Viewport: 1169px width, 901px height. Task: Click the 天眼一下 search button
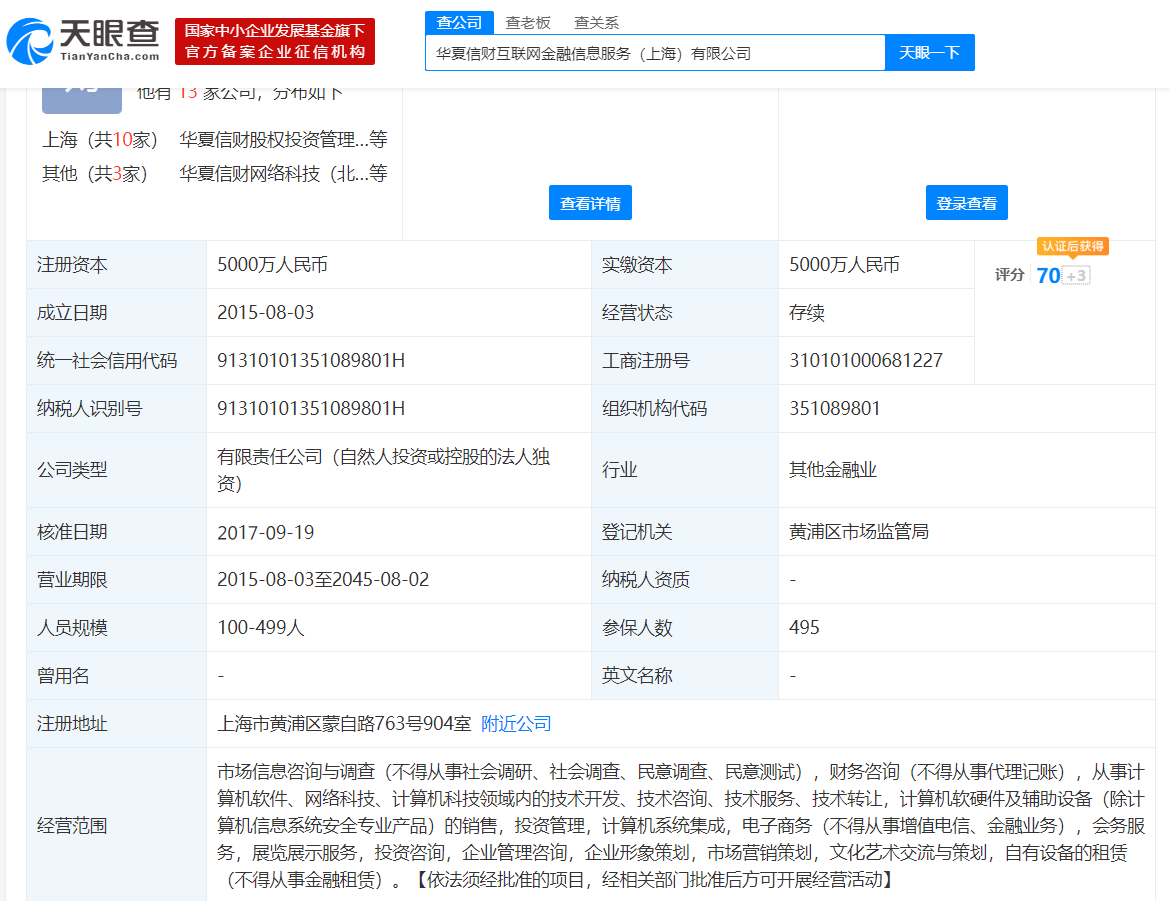tap(930, 53)
